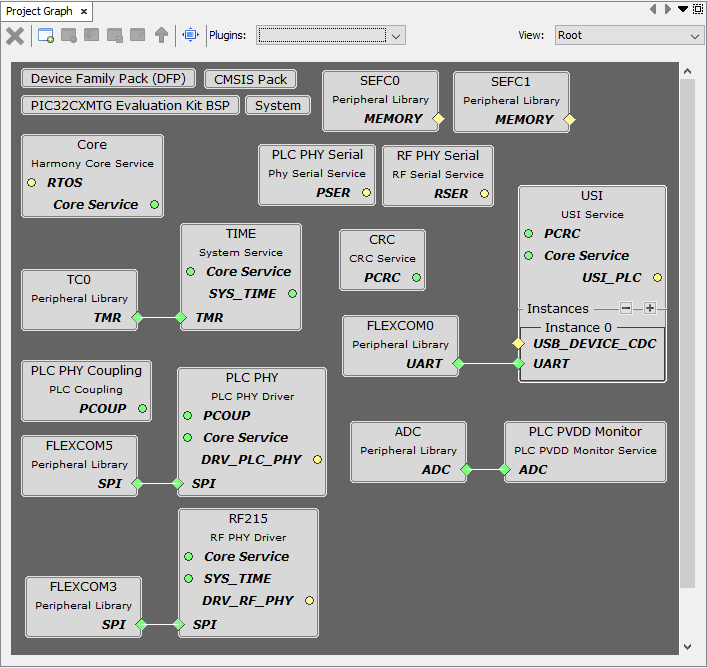Add a USI instance with plus button

tap(649, 309)
